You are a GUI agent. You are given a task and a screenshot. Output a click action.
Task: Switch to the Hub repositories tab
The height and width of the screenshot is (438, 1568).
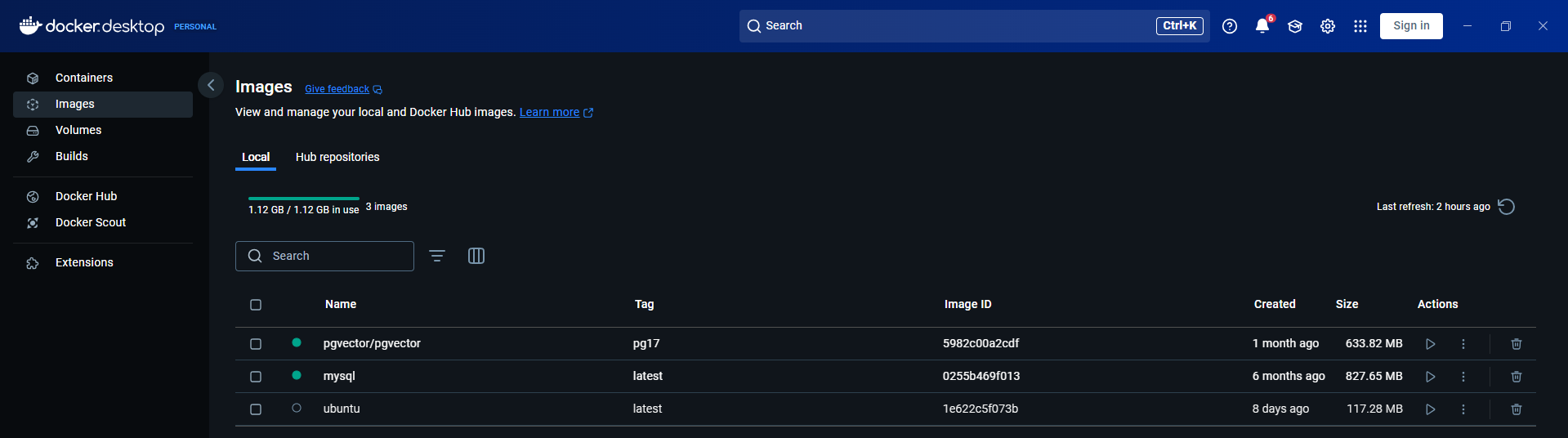click(x=337, y=157)
